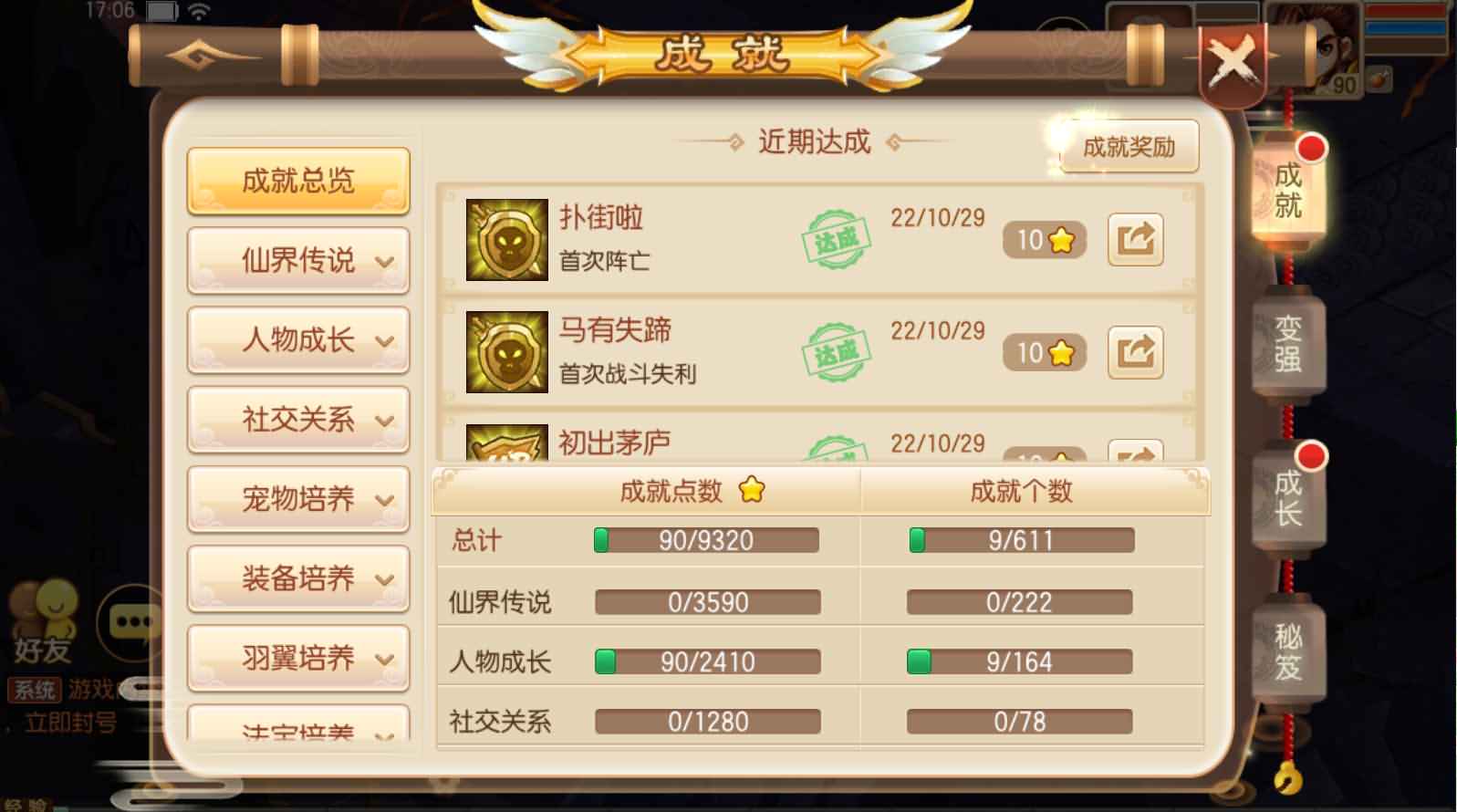Share the 扑街啦 achievement

1135,240
